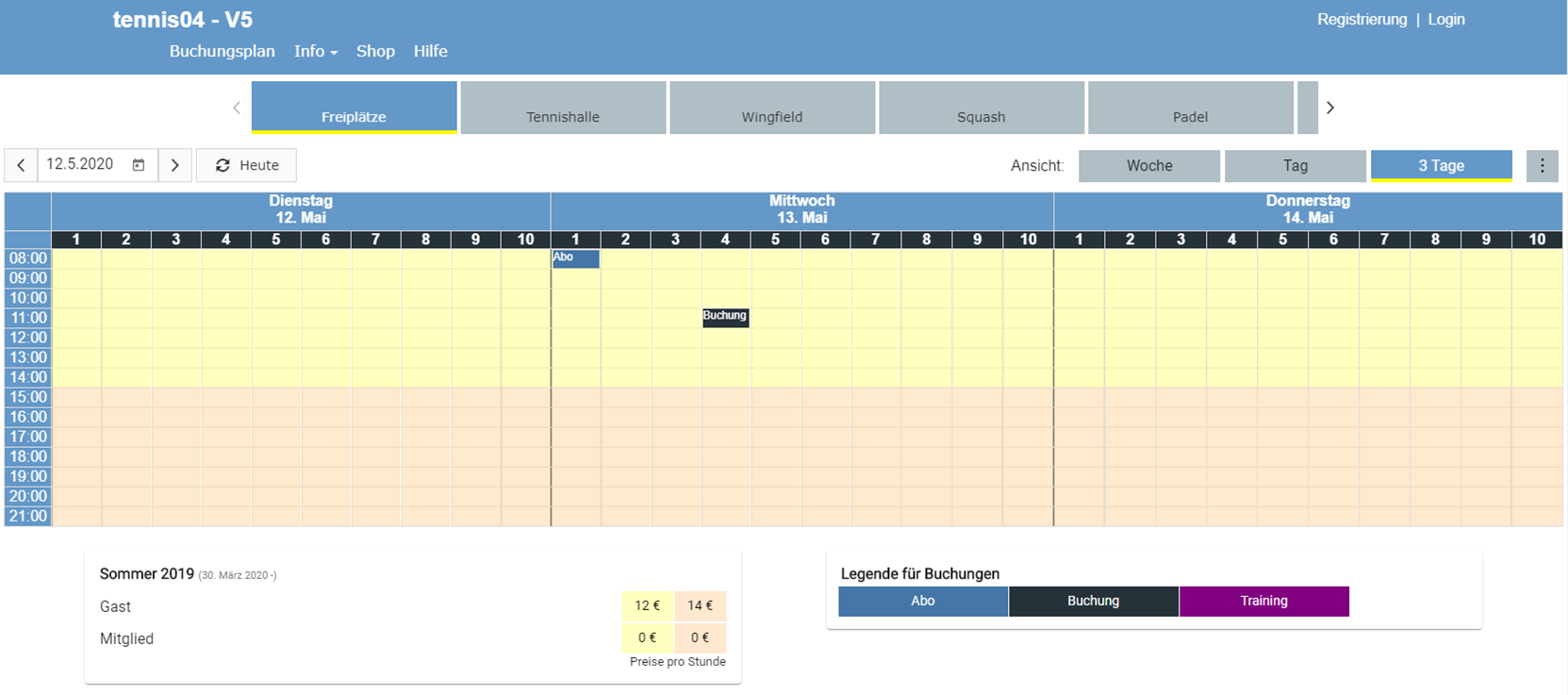
Task: Open the Buchungsplan menu item
Action: click(222, 51)
